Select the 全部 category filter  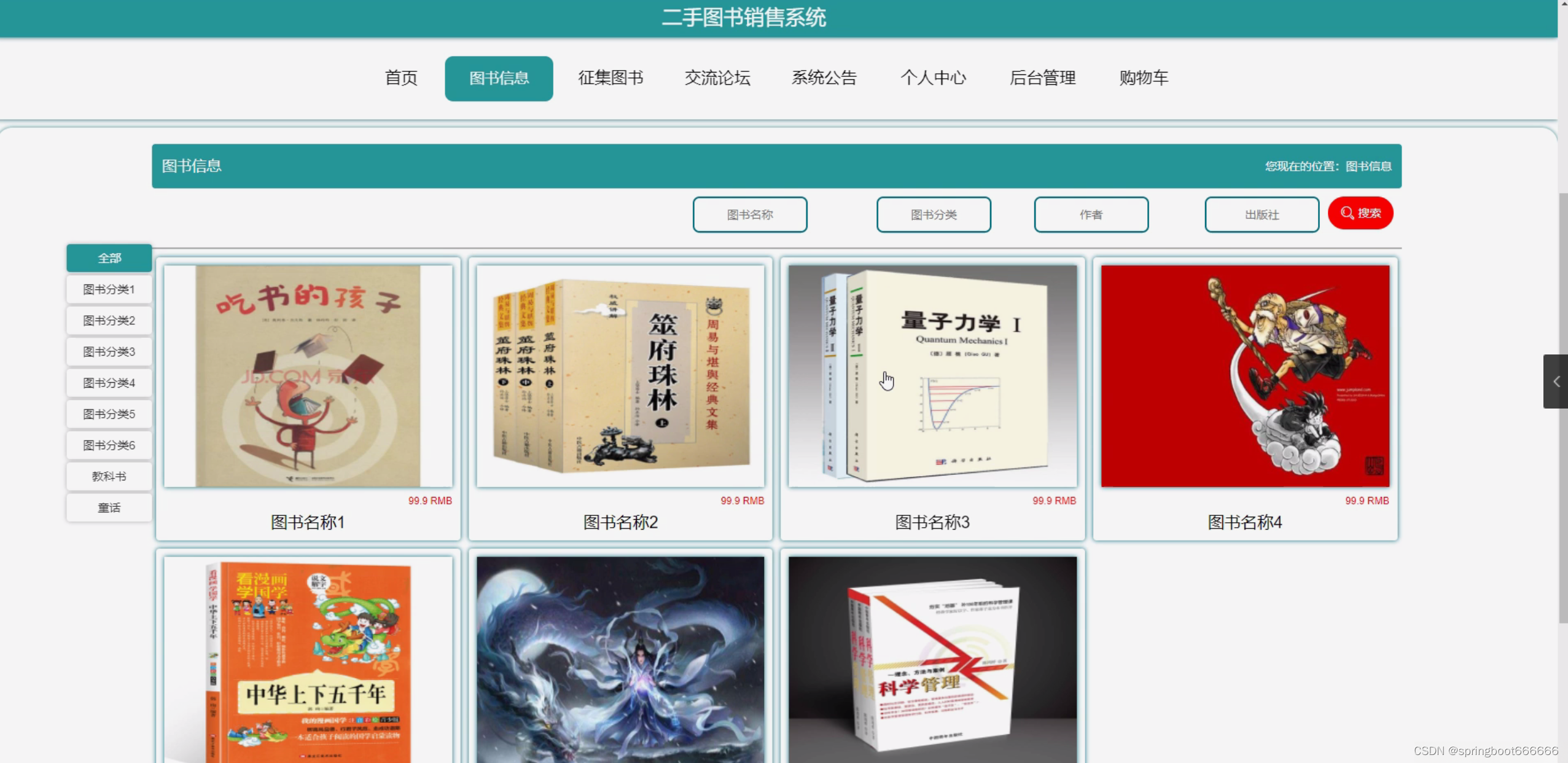coord(109,258)
